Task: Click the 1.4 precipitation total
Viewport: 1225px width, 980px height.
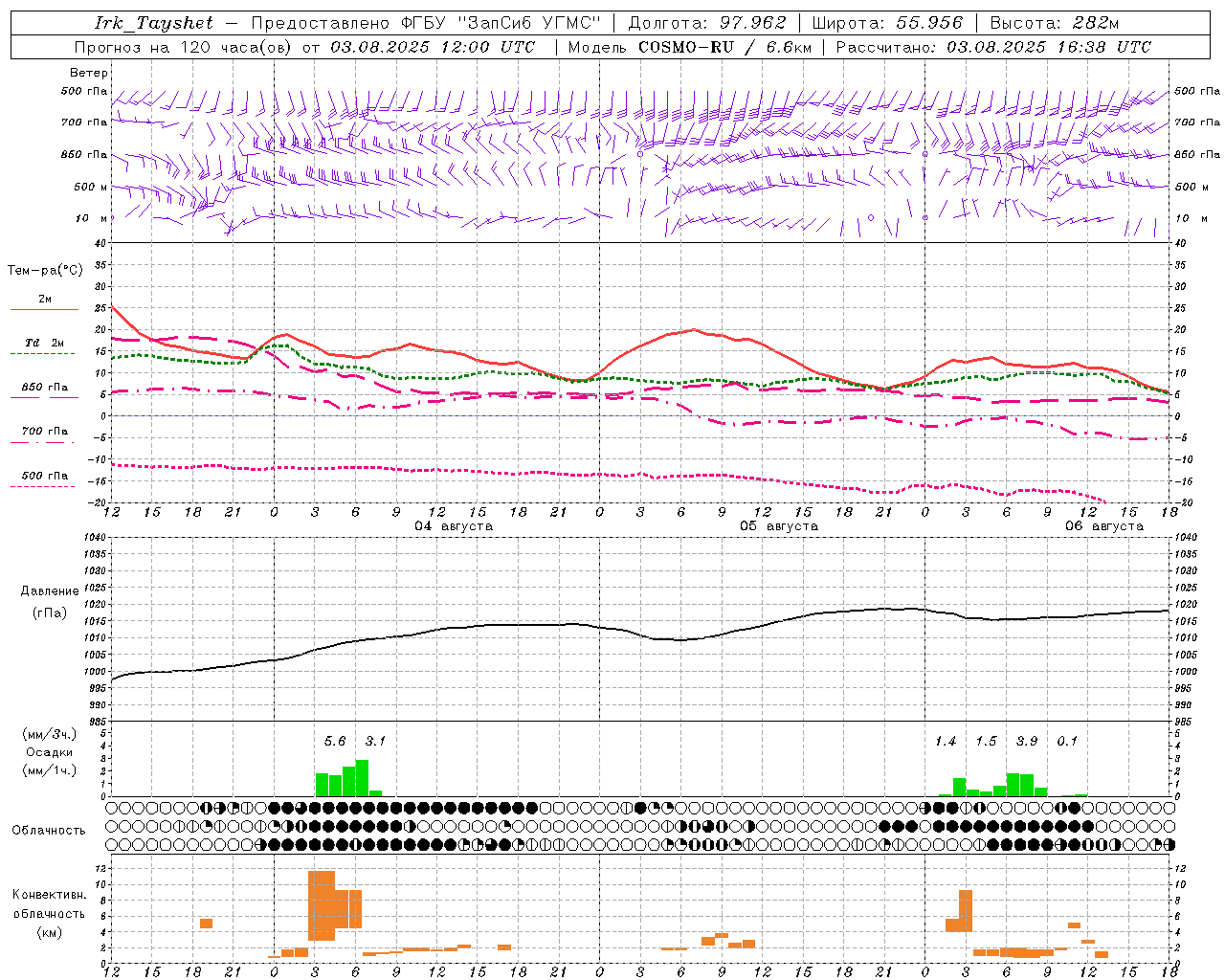Action: (x=946, y=742)
